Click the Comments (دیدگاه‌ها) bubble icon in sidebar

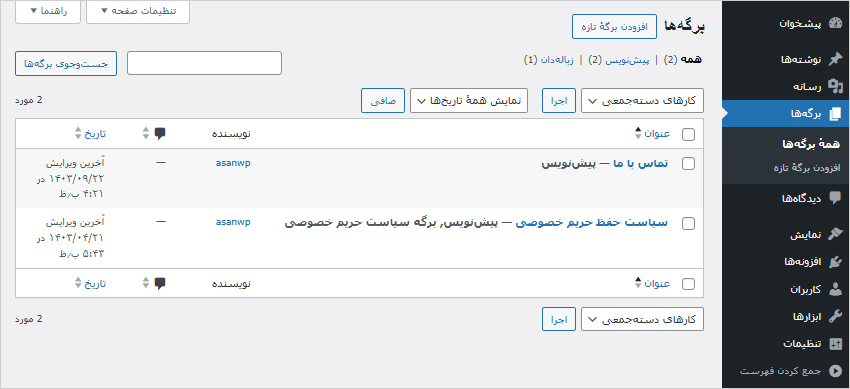pyautogui.click(x=835, y=198)
